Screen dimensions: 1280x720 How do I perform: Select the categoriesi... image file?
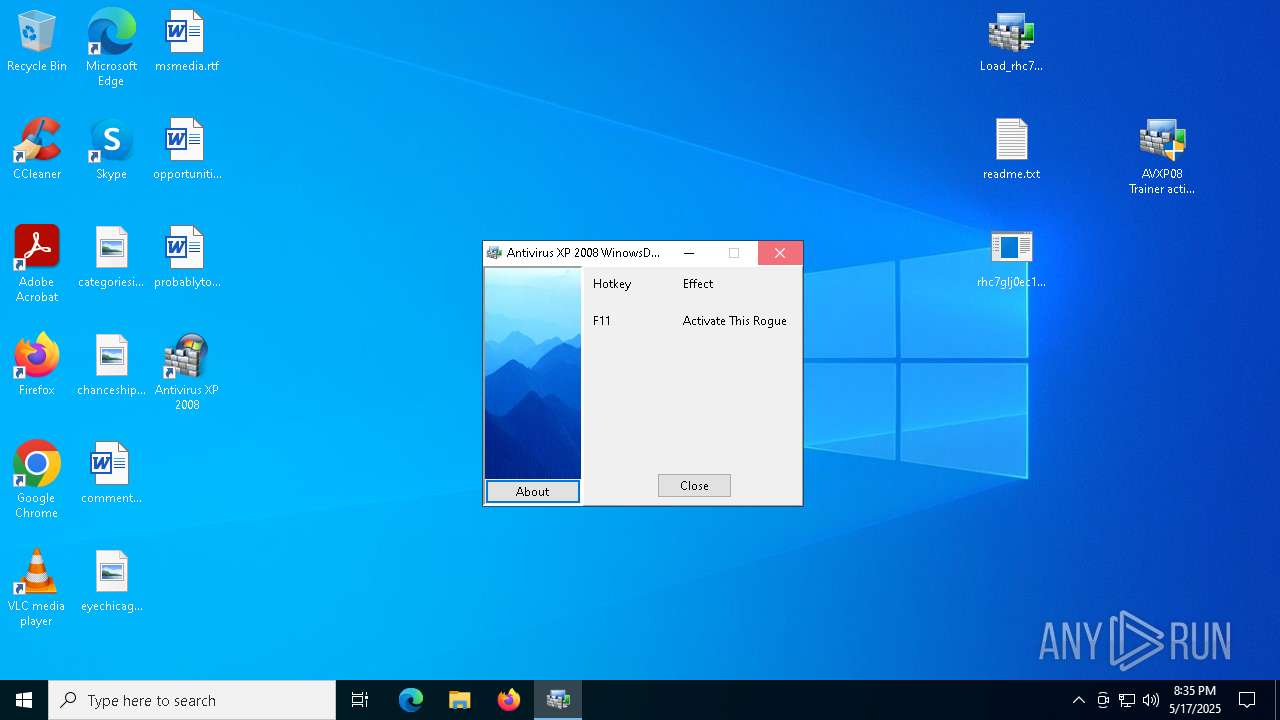(111, 258)
